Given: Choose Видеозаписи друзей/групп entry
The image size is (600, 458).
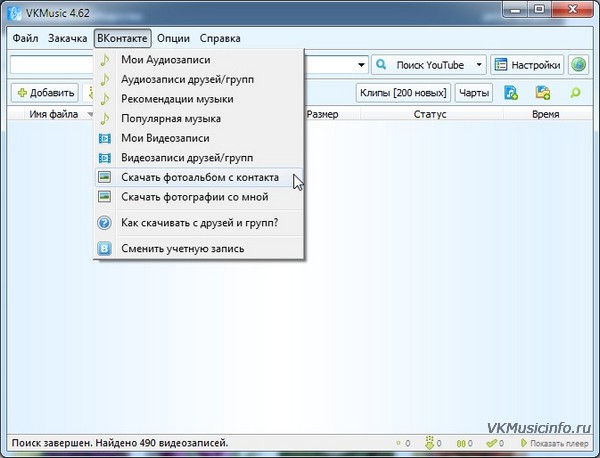Looking at the screenshot, I should tap(199, 158).
